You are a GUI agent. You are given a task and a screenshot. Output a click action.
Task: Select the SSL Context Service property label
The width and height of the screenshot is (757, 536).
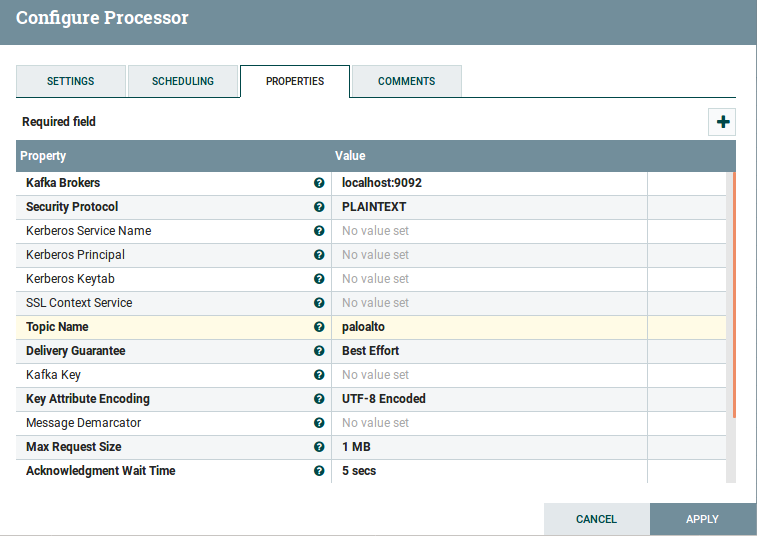click(x=79, y=303)
